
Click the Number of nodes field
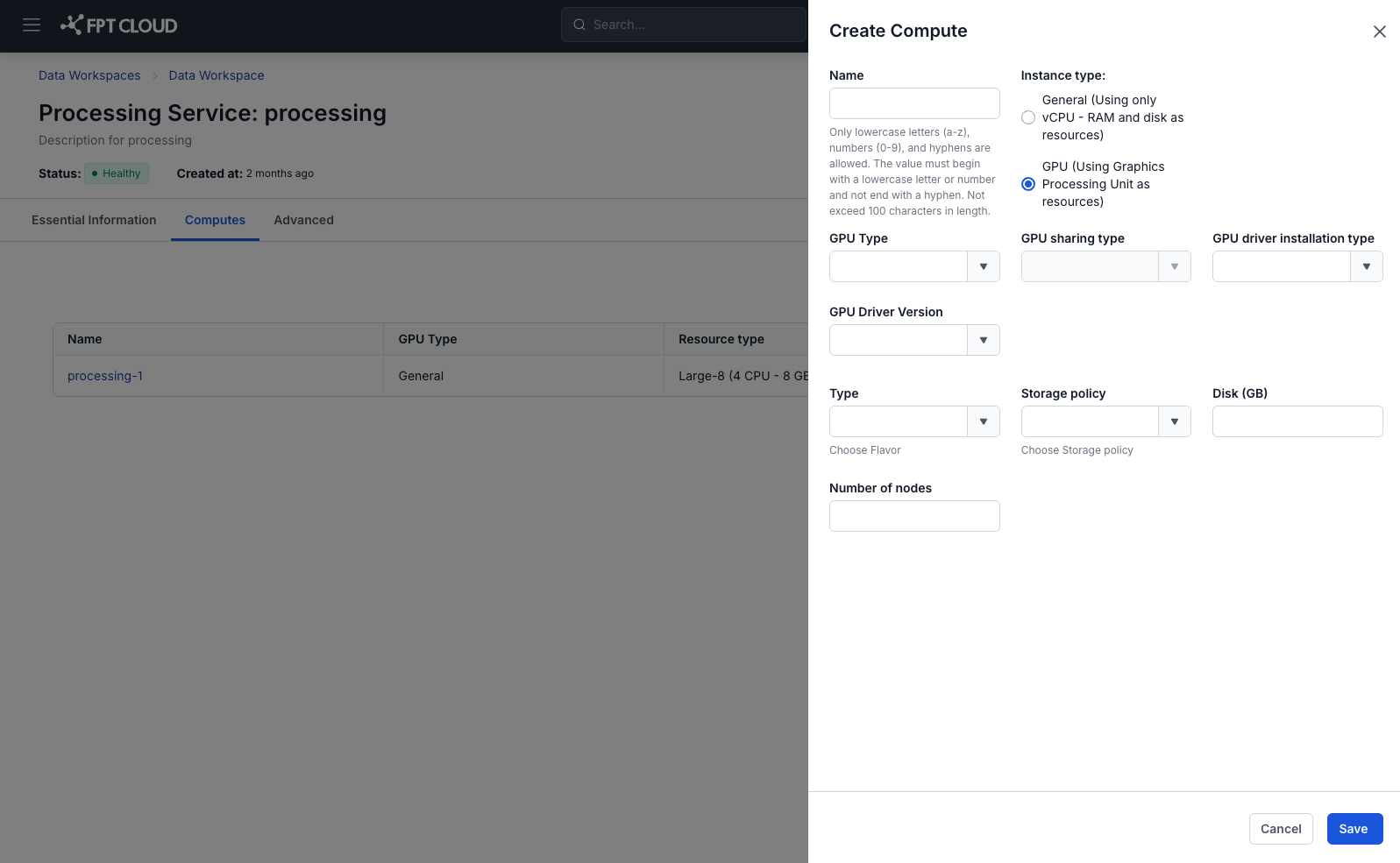[x=914, y=516]
